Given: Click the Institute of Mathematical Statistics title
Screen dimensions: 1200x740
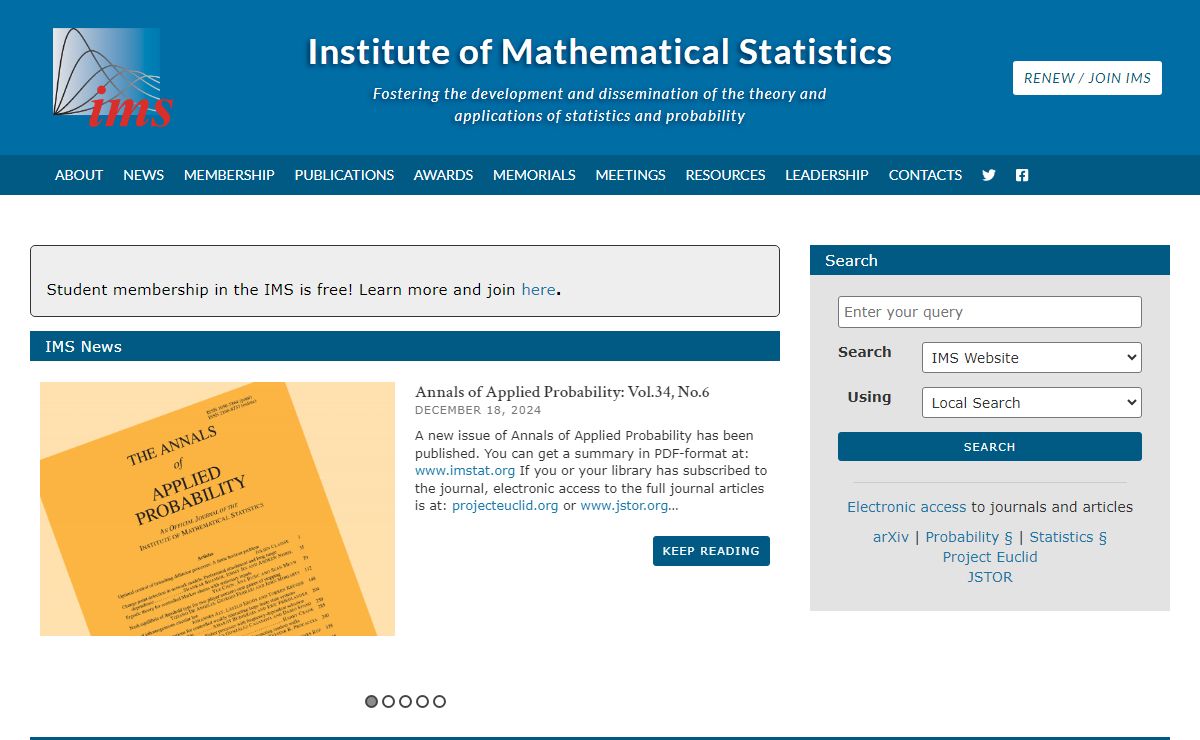Looking at the screenshot, I should point(600,52).
